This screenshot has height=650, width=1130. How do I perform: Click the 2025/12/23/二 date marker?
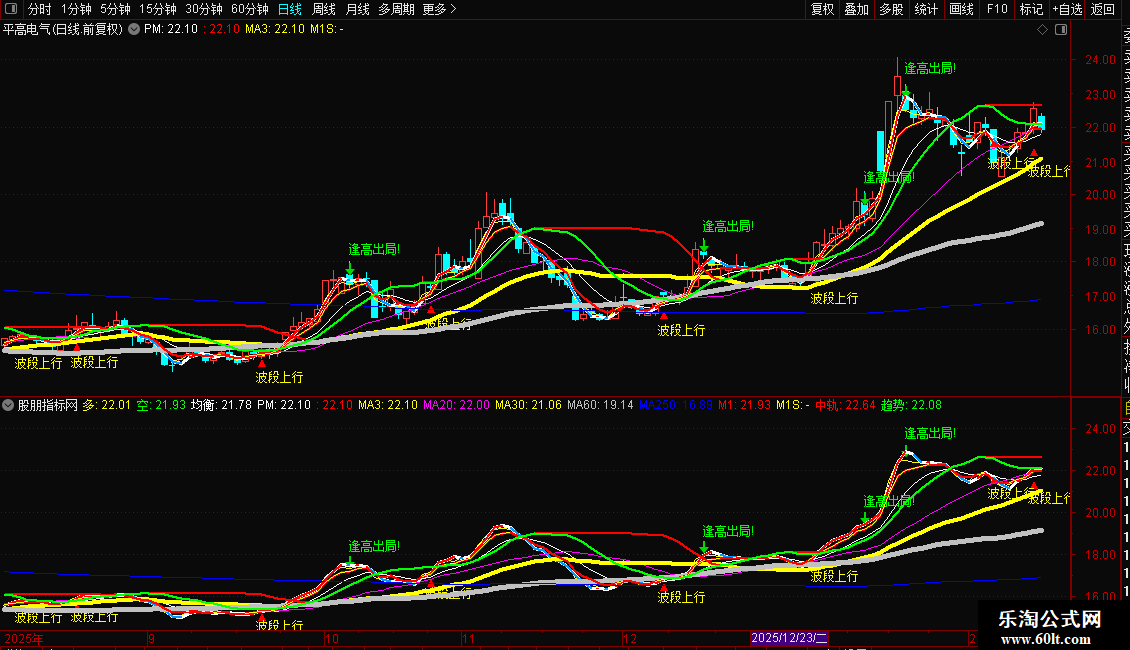(789, 638)
